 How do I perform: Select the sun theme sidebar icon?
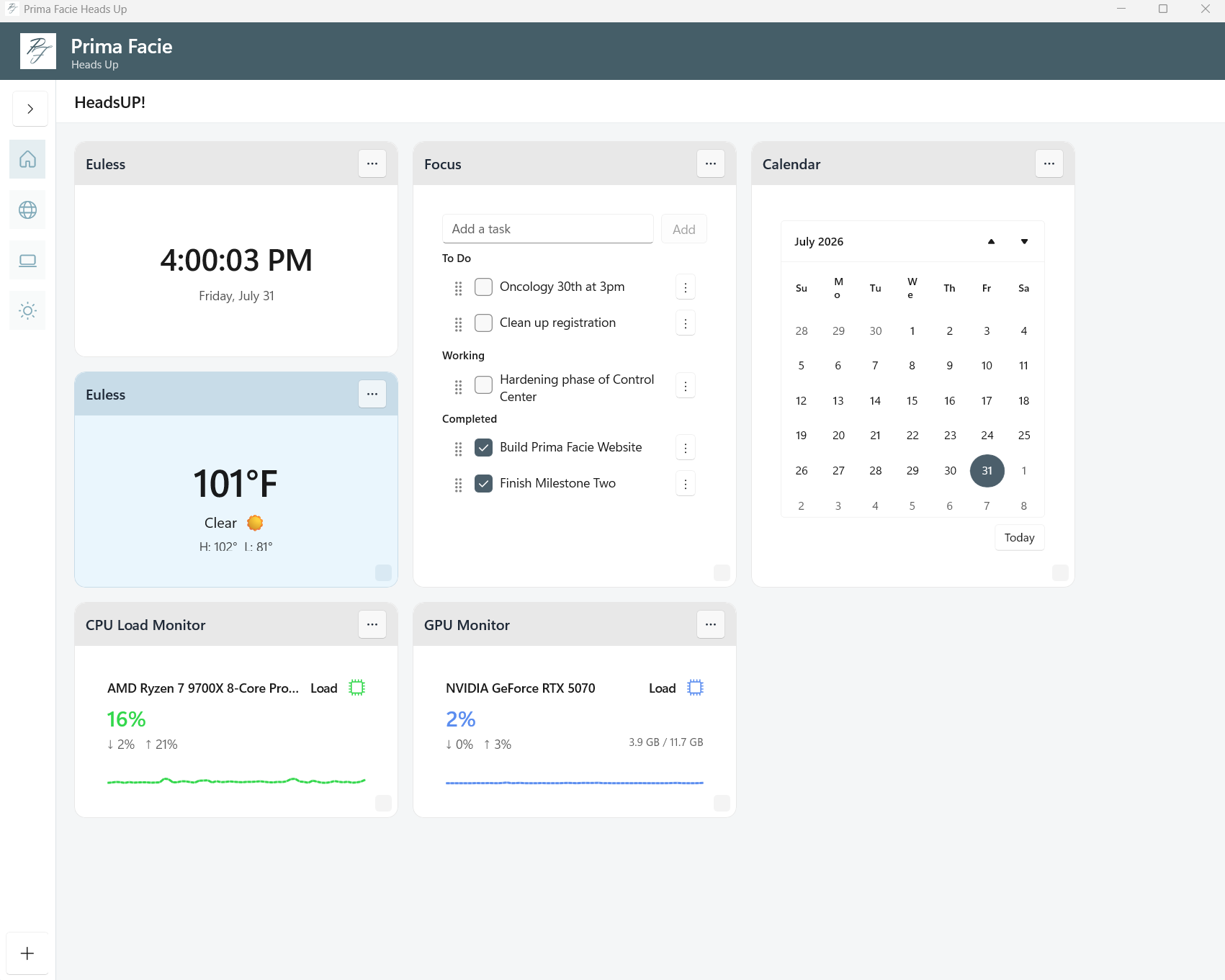27,310
